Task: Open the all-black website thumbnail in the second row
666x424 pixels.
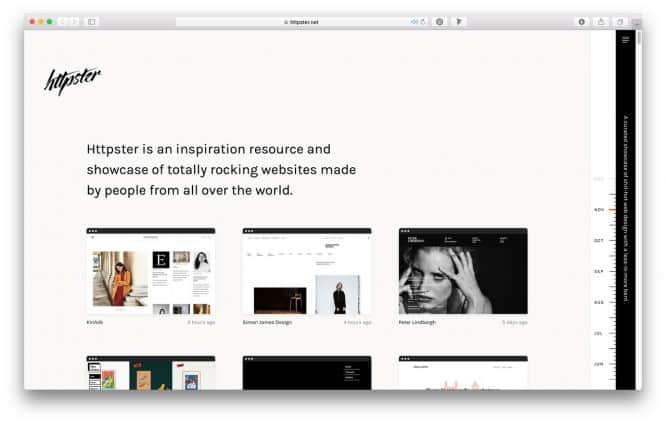Action: (x=307, y=373)
